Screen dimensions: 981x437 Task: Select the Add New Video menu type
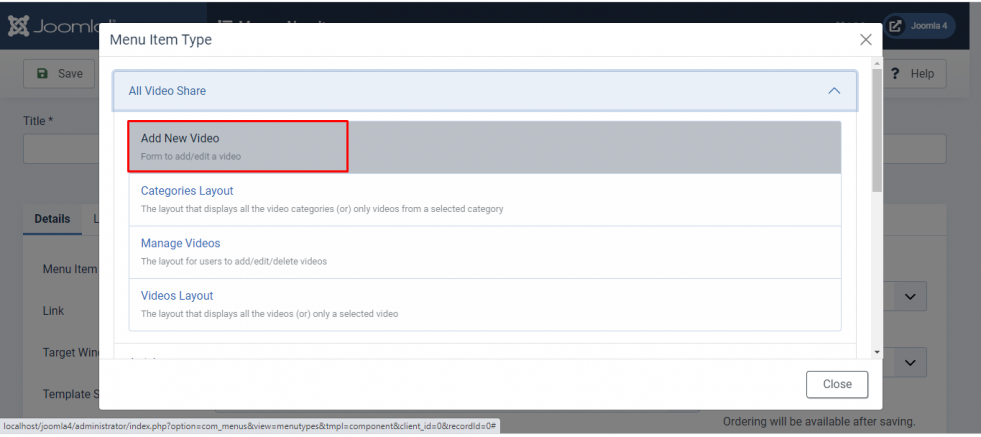point(485,147)
